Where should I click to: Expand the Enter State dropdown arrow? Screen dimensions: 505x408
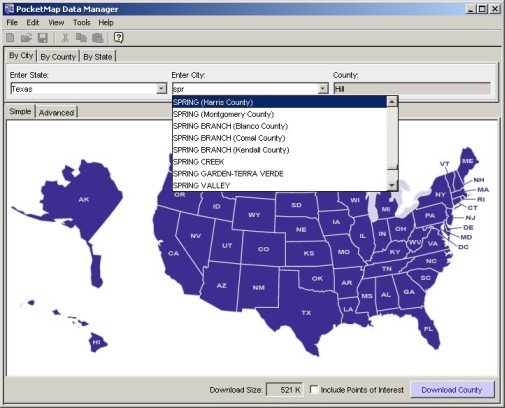(x=161, y=89)
